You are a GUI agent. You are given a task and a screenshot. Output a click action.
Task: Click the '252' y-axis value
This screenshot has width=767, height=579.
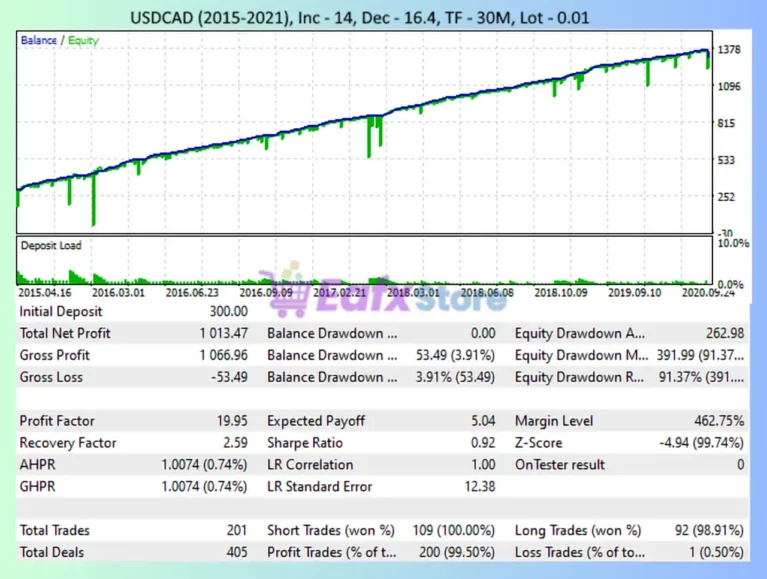726,197
